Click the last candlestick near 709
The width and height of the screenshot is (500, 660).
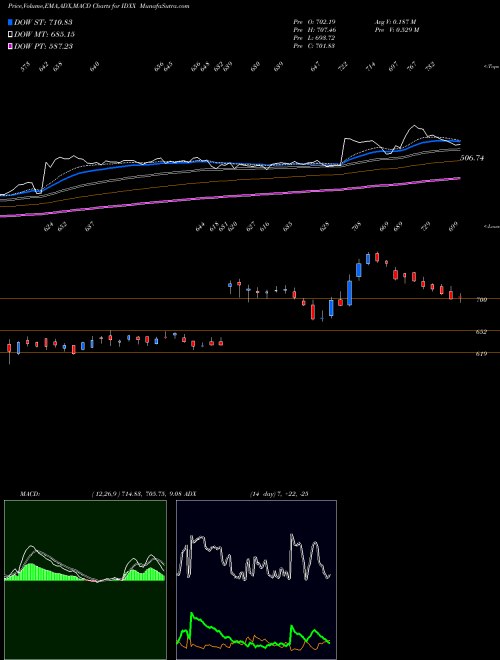click(x=460, y=298)
